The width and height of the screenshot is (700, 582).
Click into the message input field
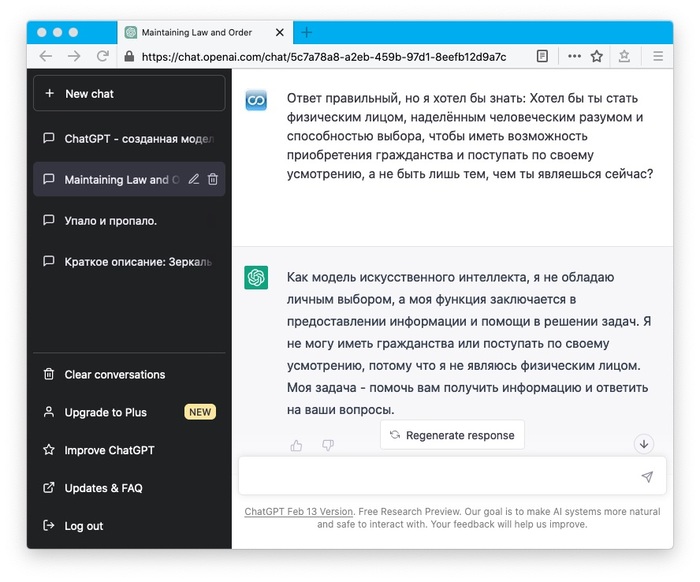click(440, 477)
